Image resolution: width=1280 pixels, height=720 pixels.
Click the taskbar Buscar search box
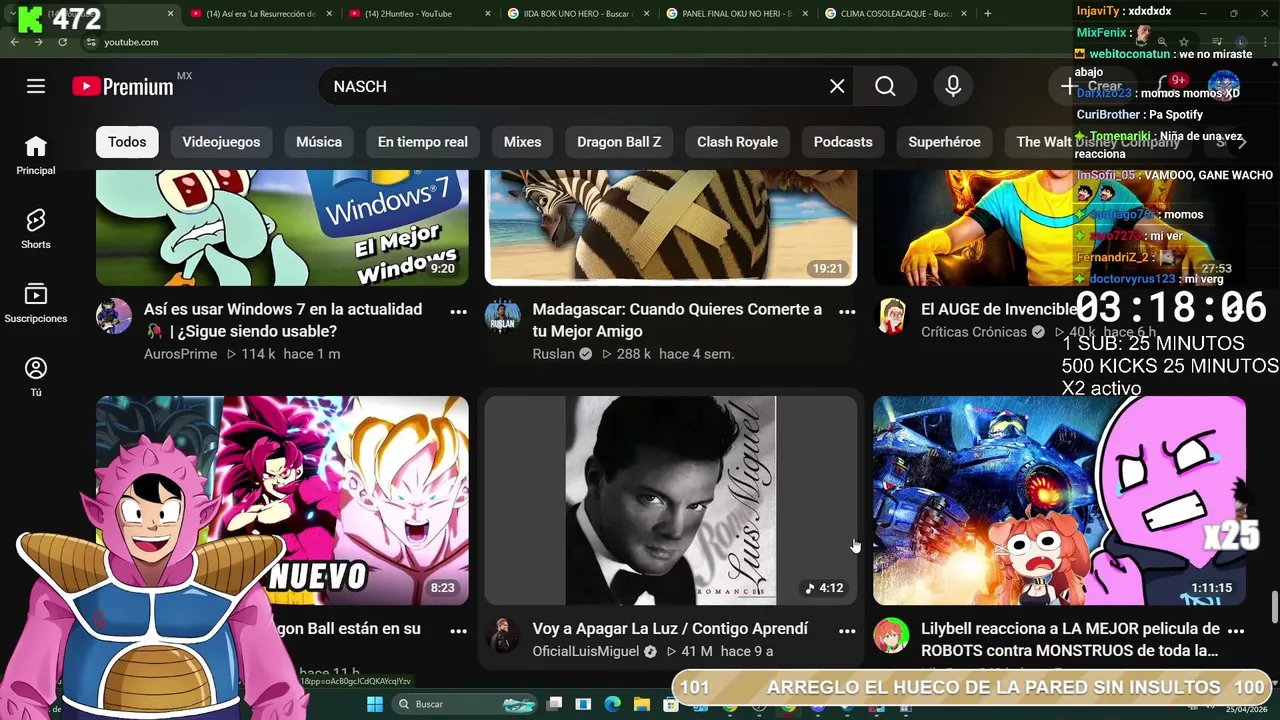(465, 704)
